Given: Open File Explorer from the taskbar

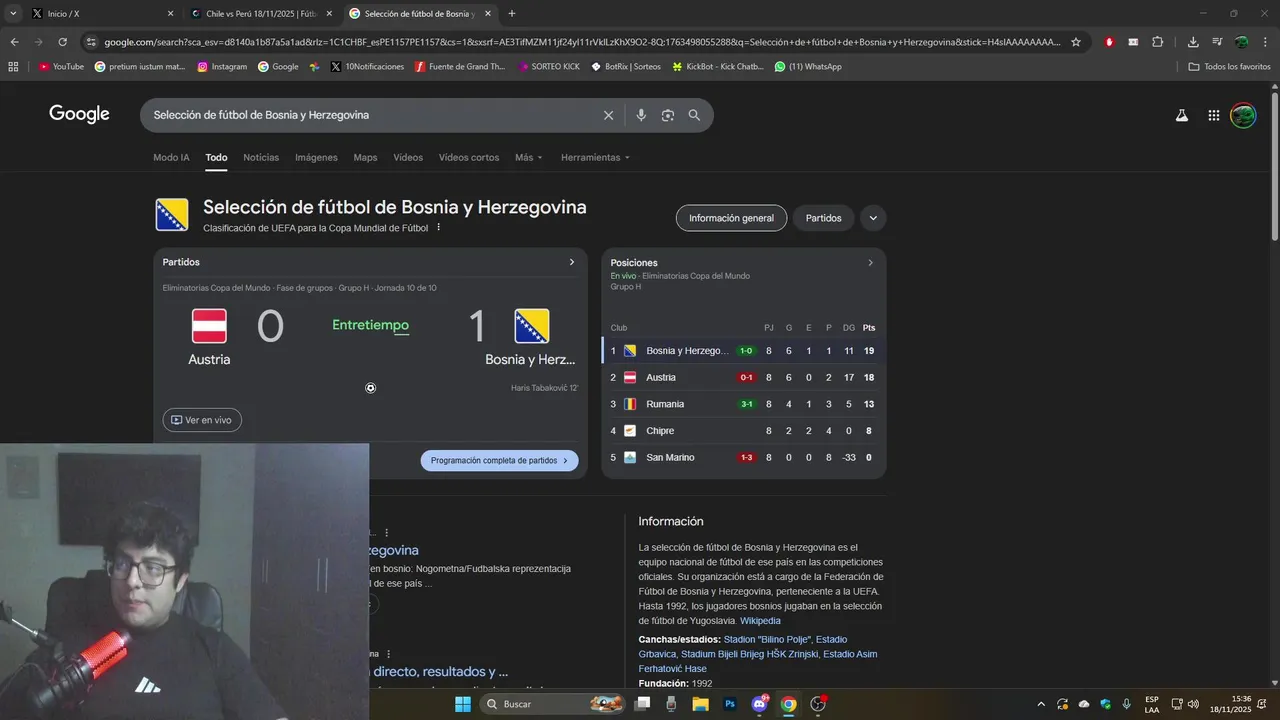Looking at the screenshot, I should [x=700, y=704].
